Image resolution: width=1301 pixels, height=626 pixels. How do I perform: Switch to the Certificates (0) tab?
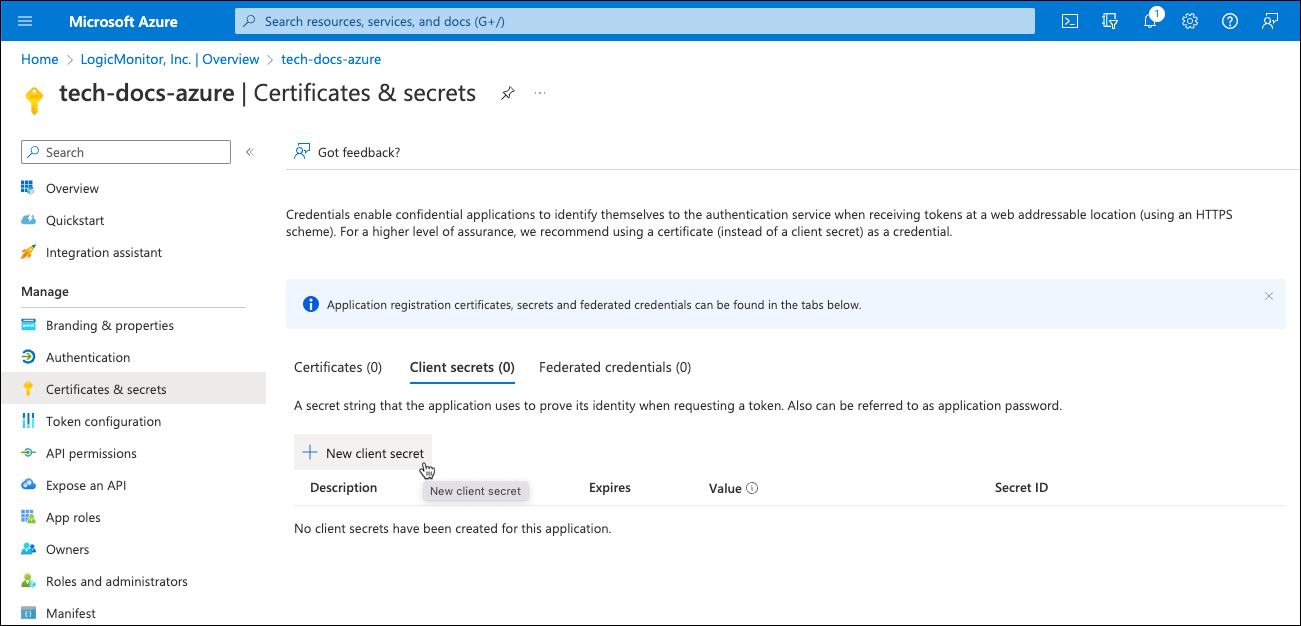(x=338, y=367)
